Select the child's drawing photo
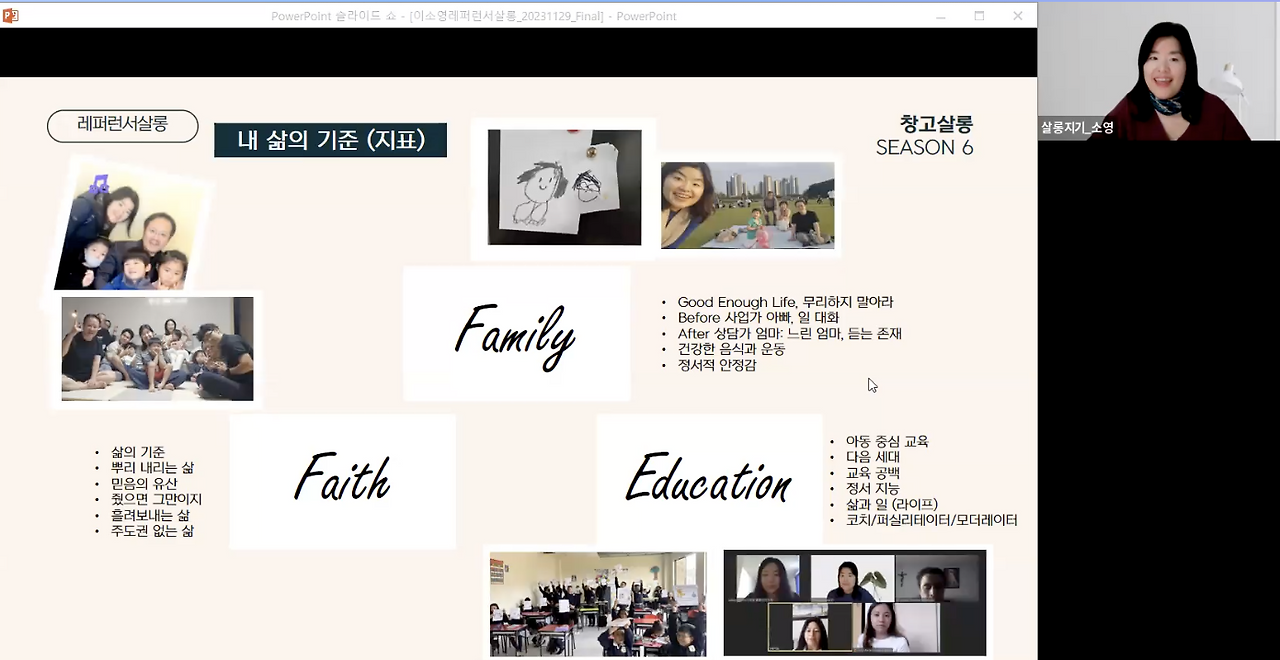The image size is (1280, 660). (564, 187)
